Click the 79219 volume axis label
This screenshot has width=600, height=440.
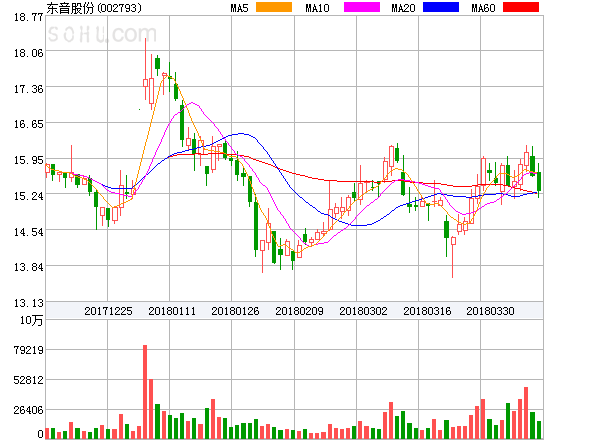pyautogui.click(x=29, y=350)
